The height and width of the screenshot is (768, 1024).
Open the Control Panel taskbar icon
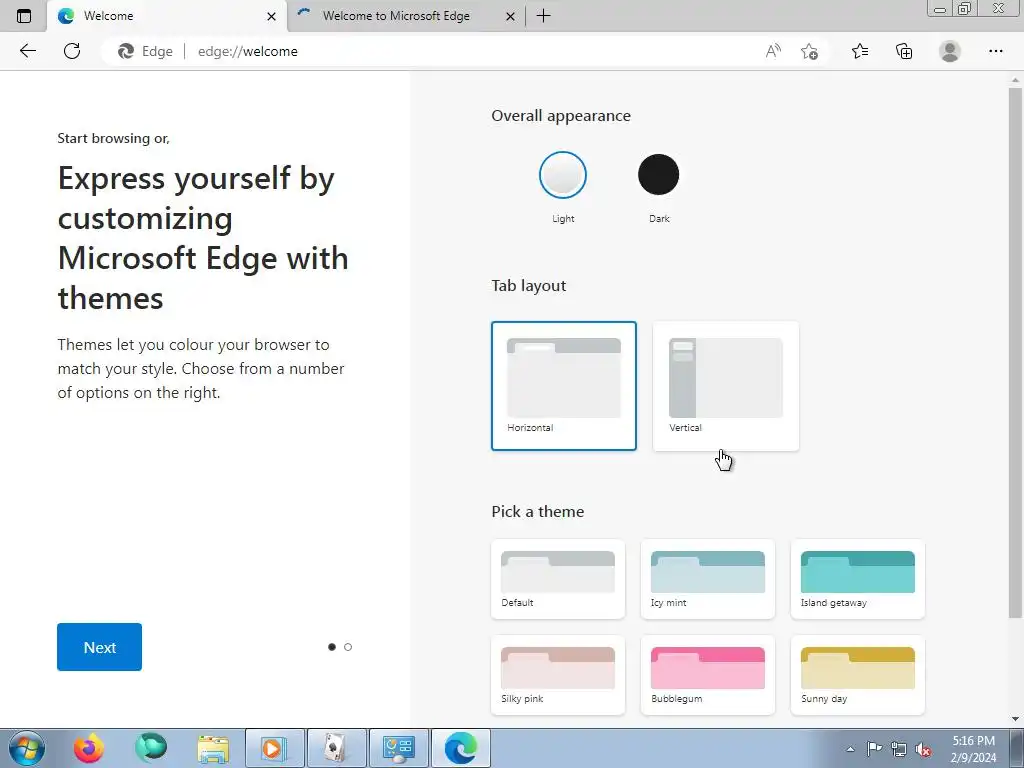pos(399,748)
